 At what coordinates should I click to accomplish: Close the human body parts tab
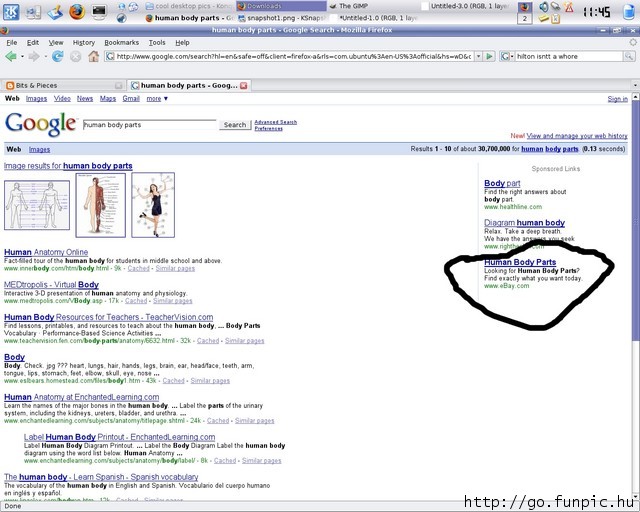tap(244, 85)
